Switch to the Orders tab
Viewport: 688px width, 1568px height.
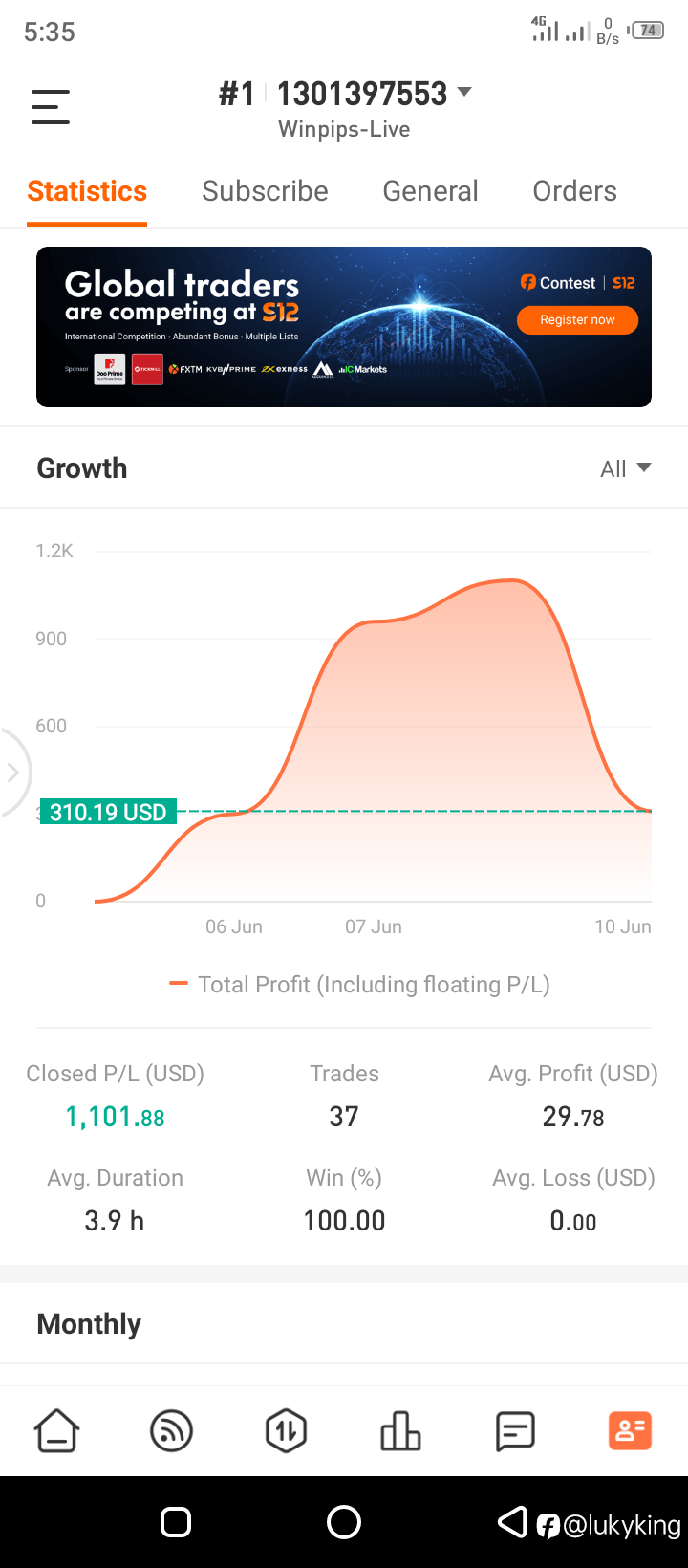pos(574,191)
